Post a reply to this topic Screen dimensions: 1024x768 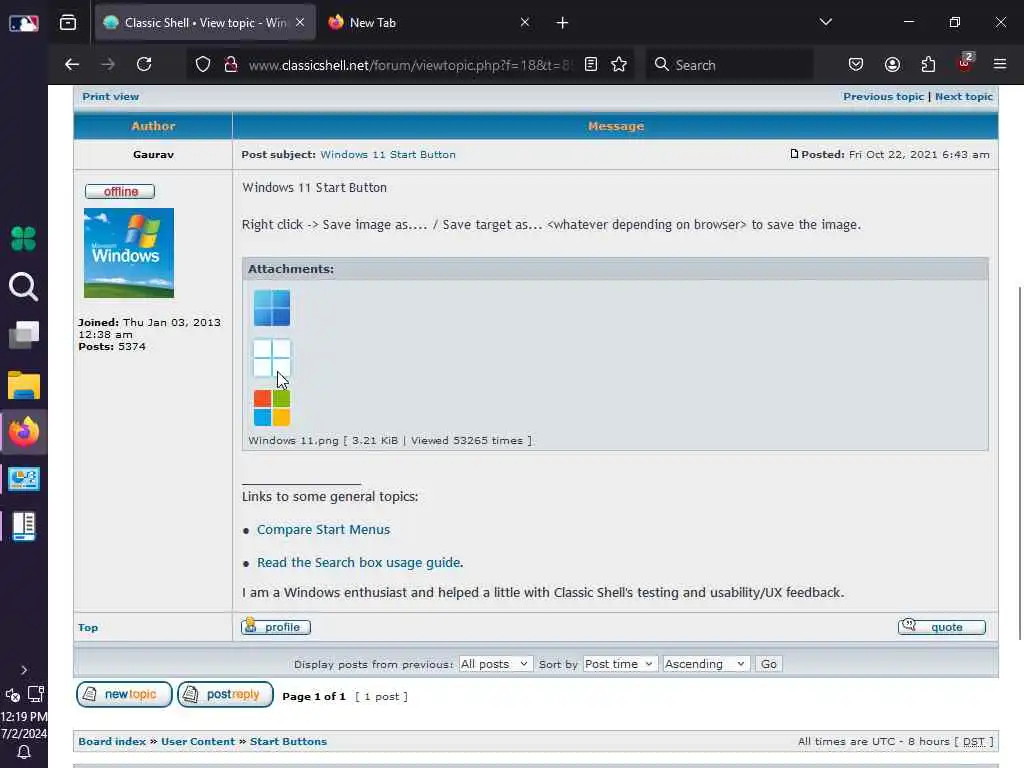point(225,694)
